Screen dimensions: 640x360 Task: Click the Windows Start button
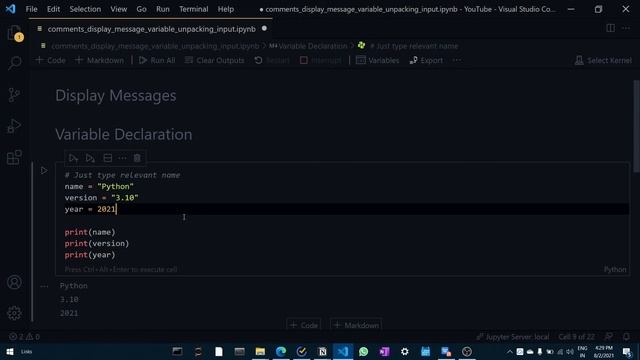(10, 351)
